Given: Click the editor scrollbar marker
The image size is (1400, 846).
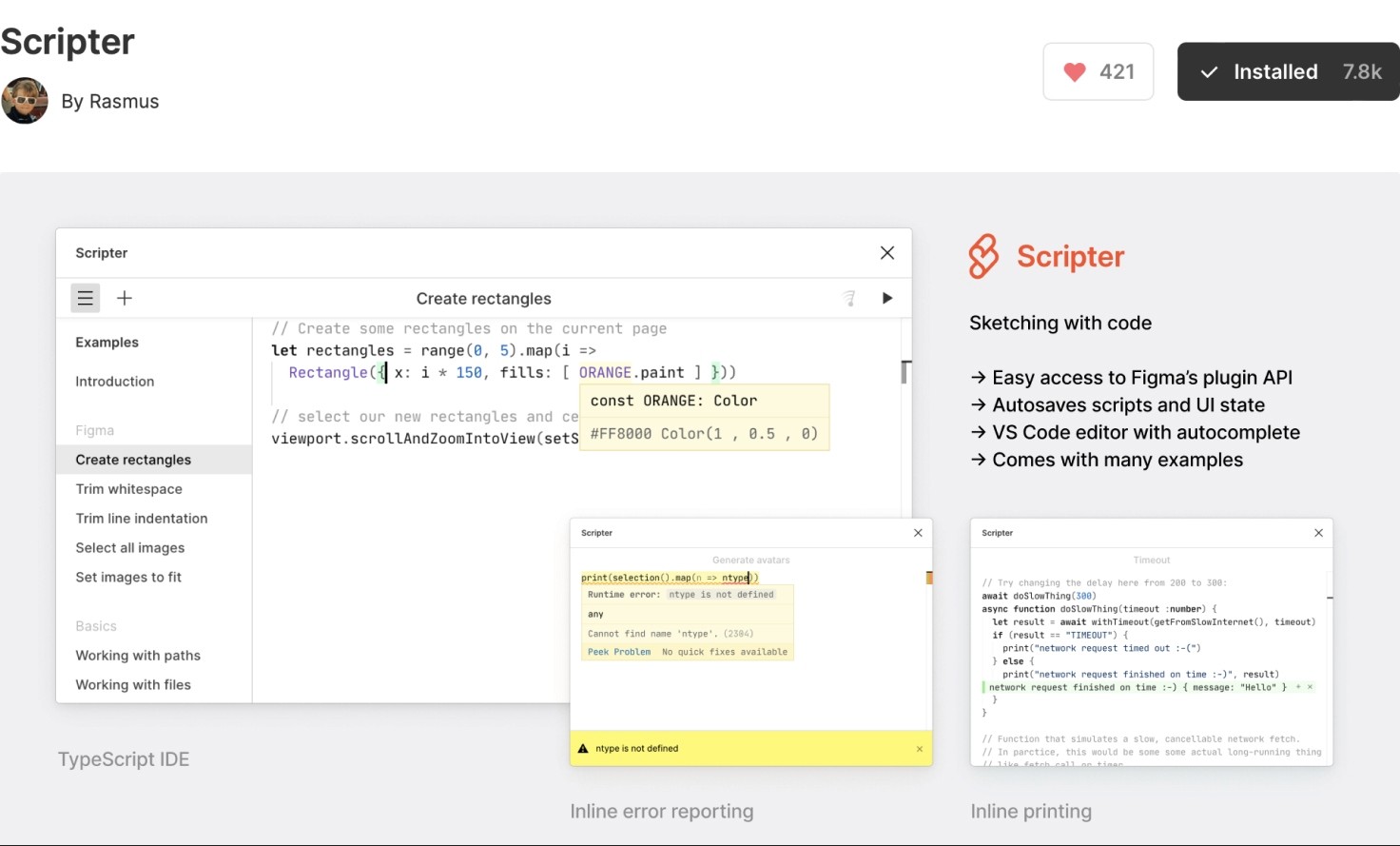Looking at the screenshot, I should click(905, 372).
